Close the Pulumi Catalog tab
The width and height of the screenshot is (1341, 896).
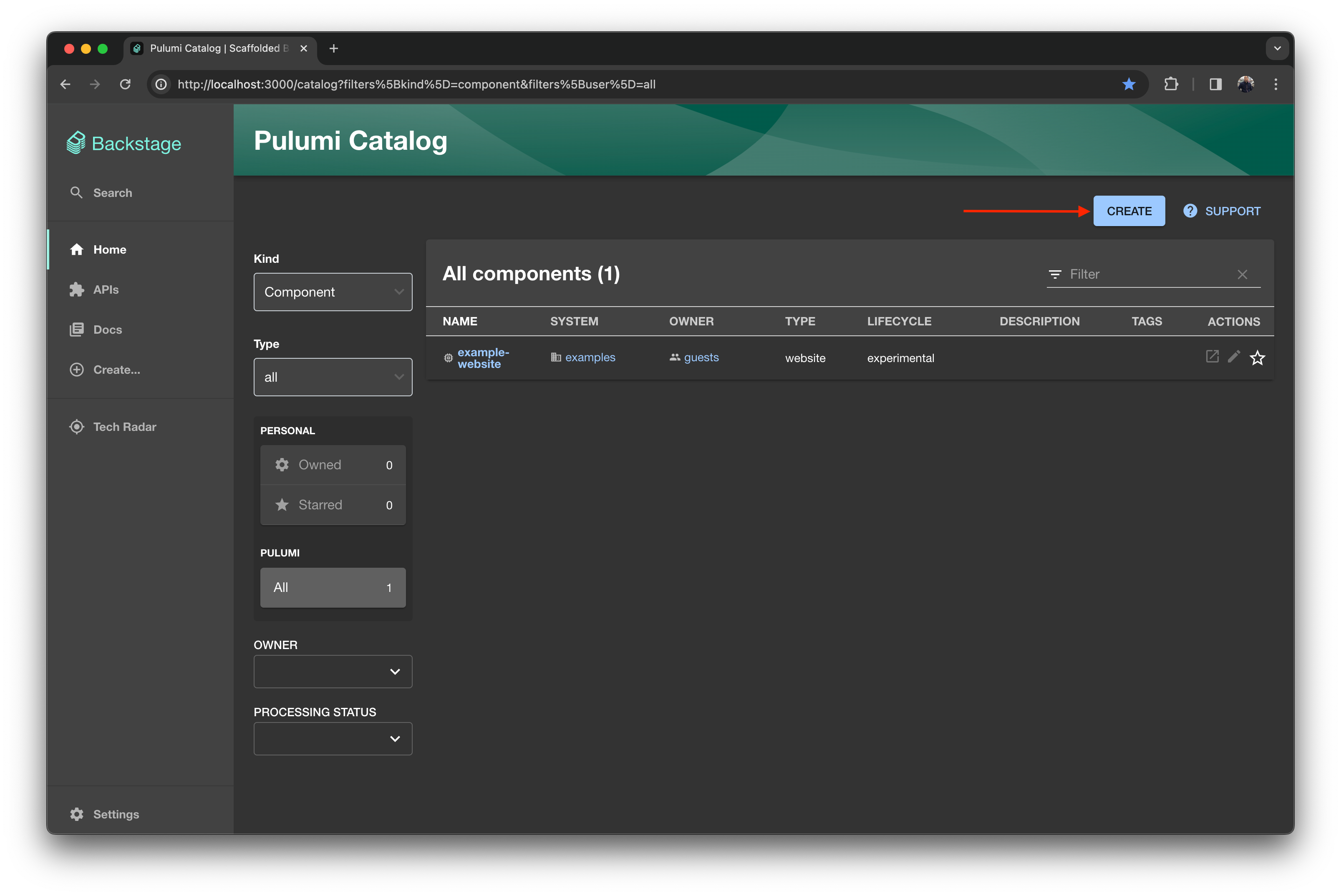[x=303, y=48]
